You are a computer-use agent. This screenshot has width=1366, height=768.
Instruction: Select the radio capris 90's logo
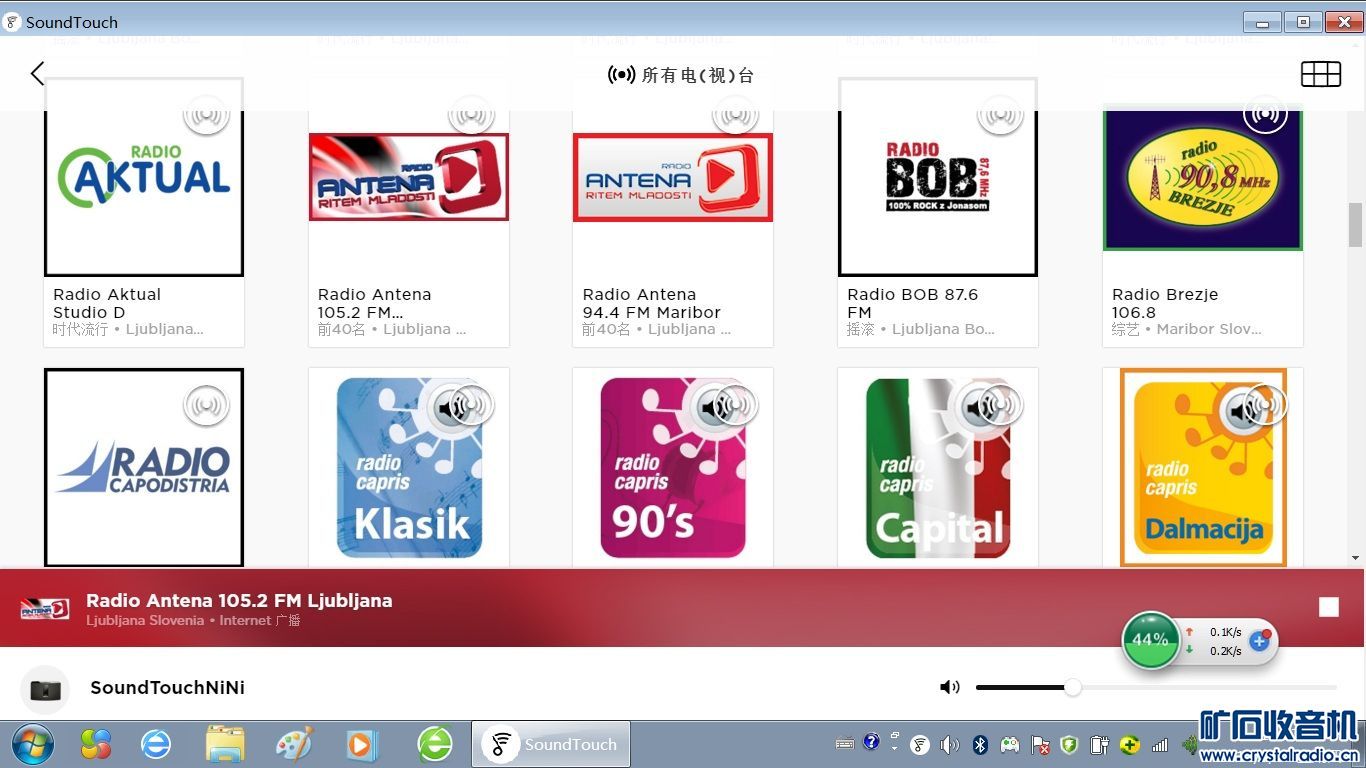[673, 467]
